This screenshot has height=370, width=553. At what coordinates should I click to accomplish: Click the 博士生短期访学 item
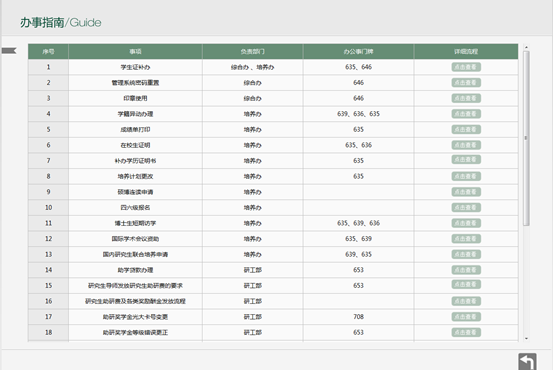(x=135, y=223)
